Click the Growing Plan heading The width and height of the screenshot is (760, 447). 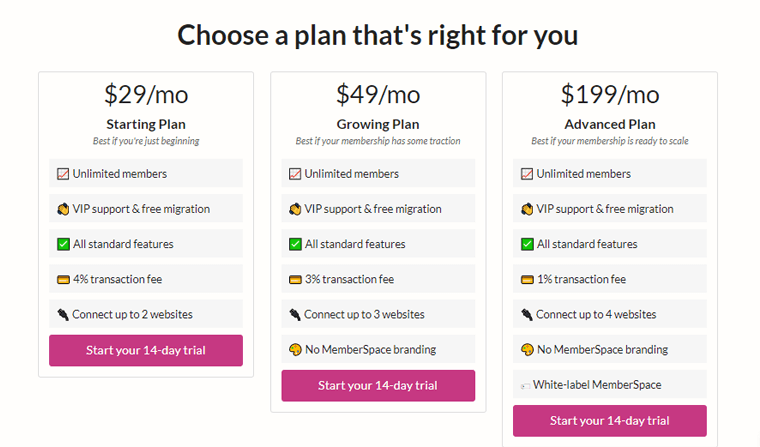click(378, 125)
